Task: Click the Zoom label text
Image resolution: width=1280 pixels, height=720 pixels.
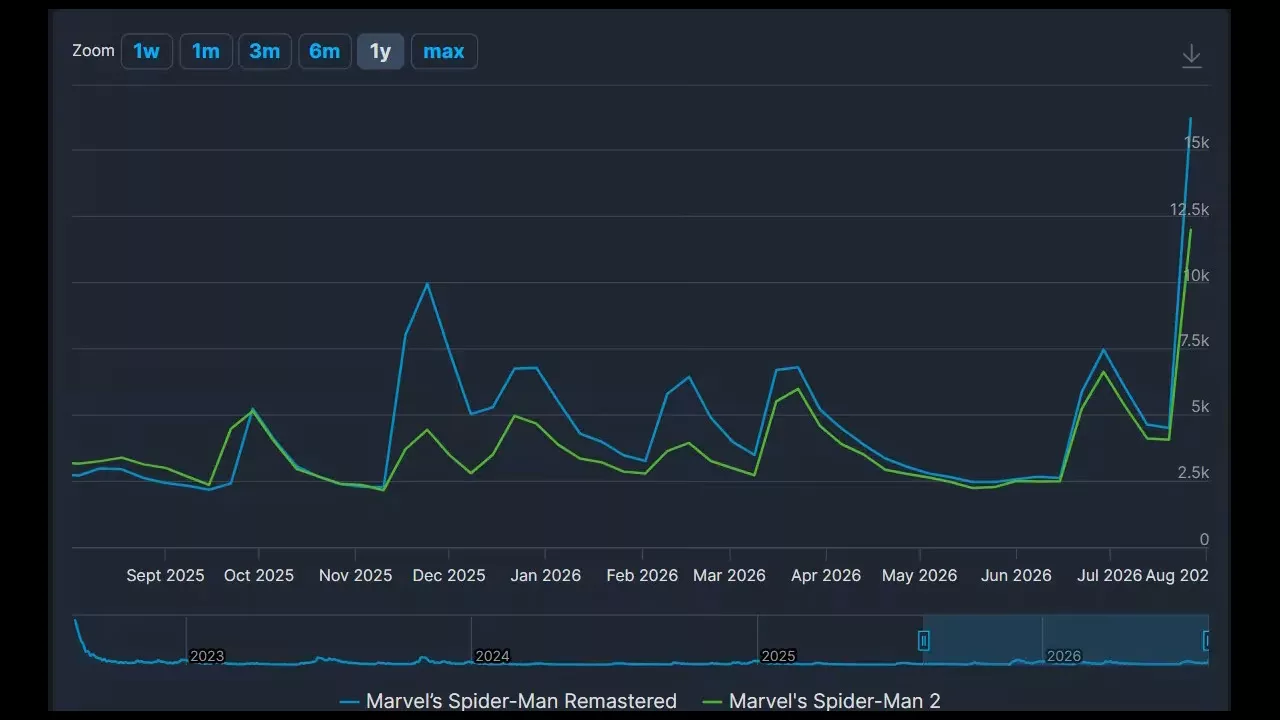Action: (93, 50)
